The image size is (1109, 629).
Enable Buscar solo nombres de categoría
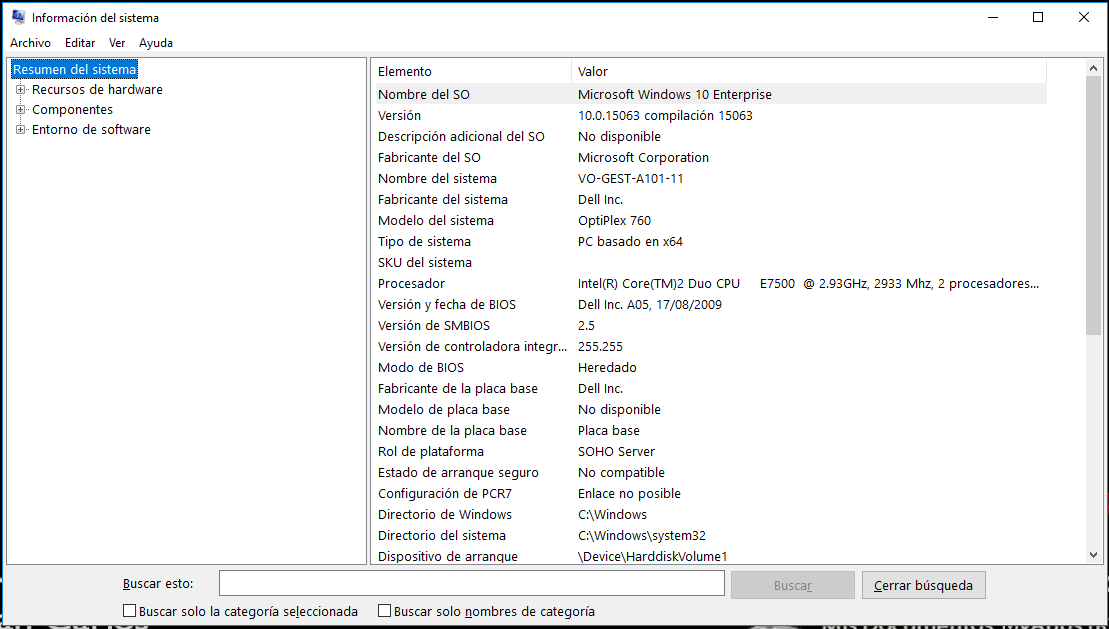coord(384,611)
